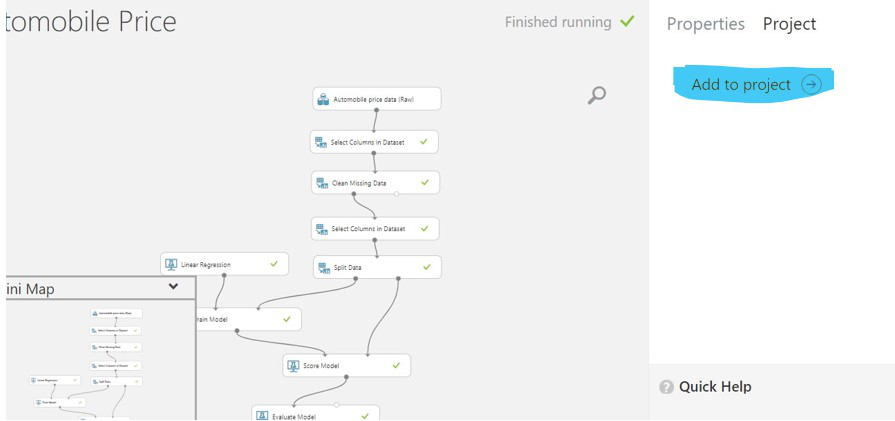
Task: Collapse the Mini Map panel chevron
Action: pyautogui.click(x=173, y=287)
